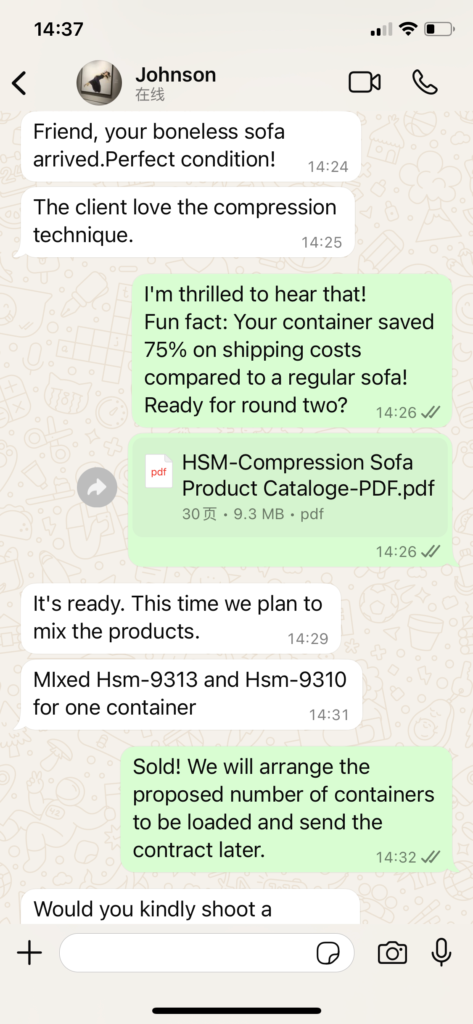Forward the PDF using the arrow icon

pos(97,487)
